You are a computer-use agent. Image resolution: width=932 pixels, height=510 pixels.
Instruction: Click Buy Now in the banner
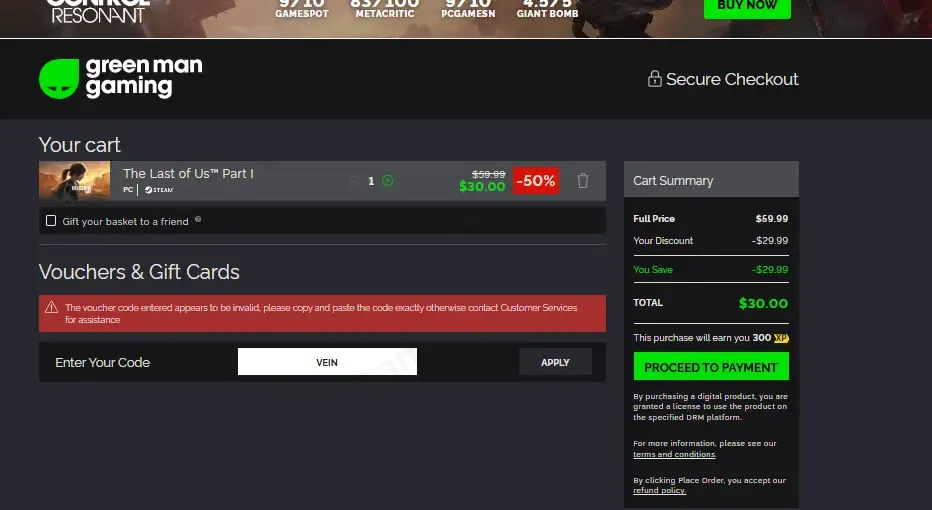point(747,7)
